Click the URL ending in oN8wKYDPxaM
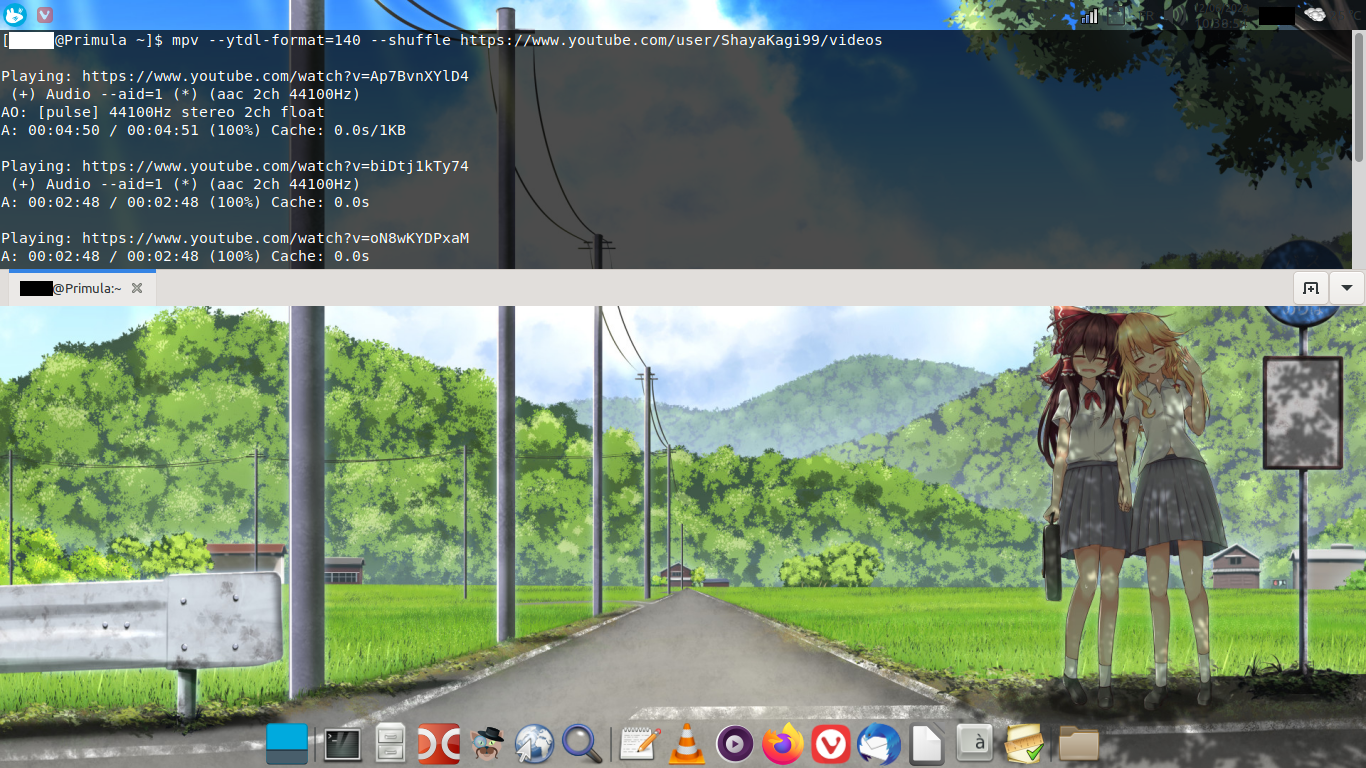The height and width of the screenshot is (768, 1366). point(275,238)
